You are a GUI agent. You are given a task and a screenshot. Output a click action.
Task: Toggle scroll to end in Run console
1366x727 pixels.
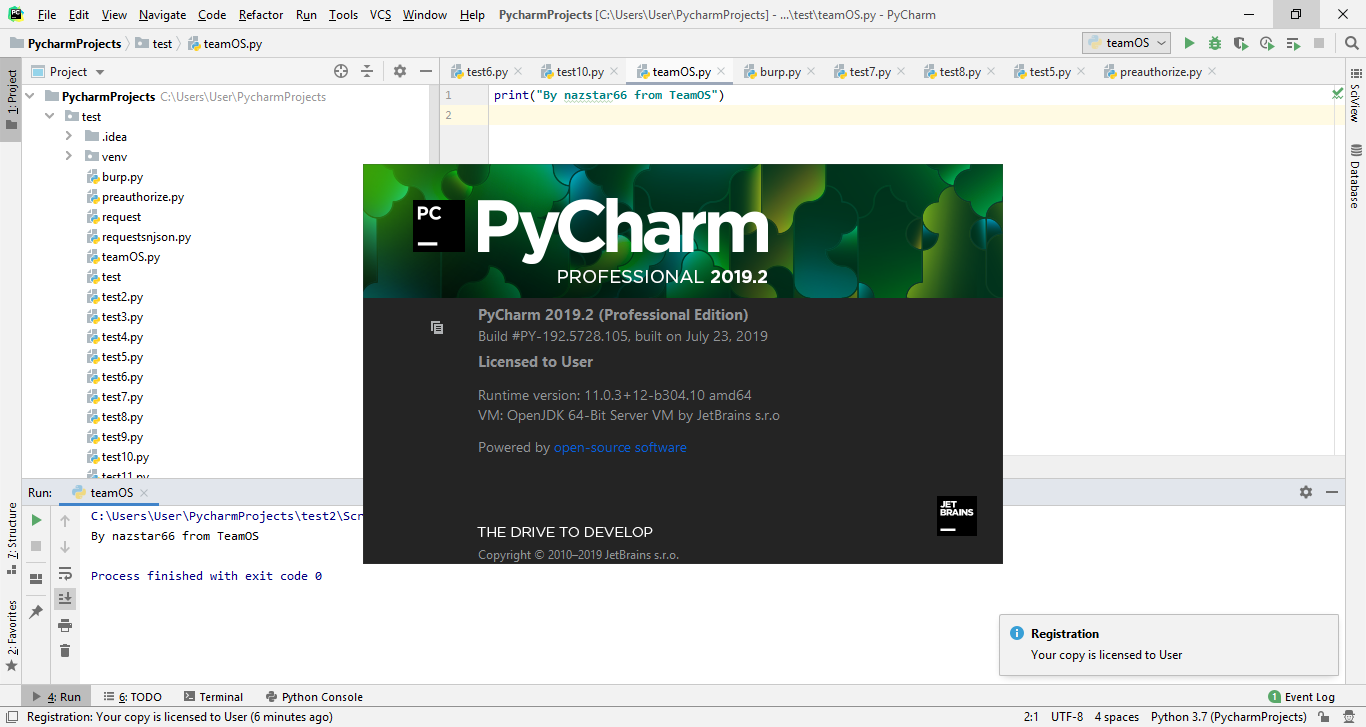point(65,599)
